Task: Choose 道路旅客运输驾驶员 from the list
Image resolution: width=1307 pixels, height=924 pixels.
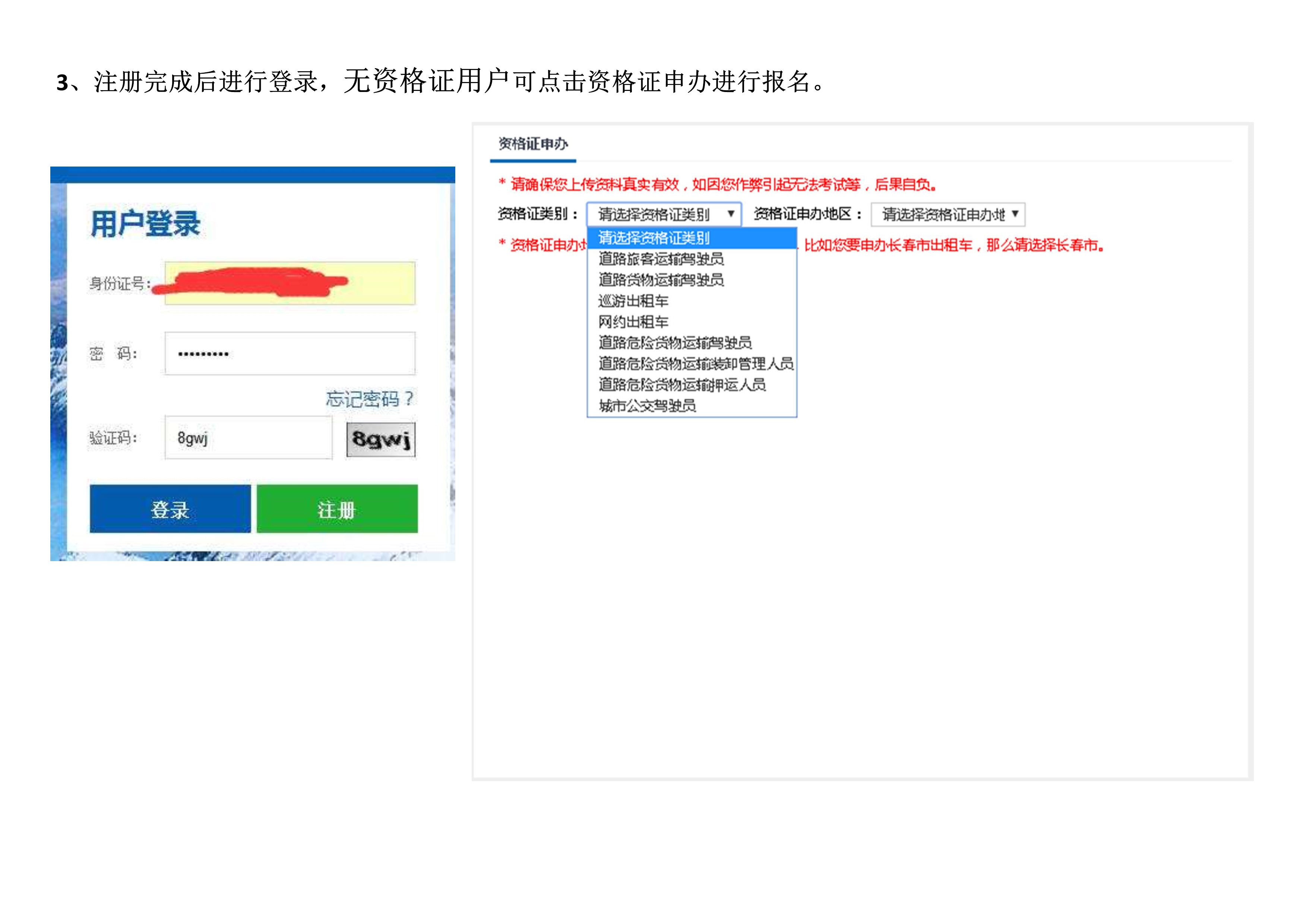Action: (661, 259)
